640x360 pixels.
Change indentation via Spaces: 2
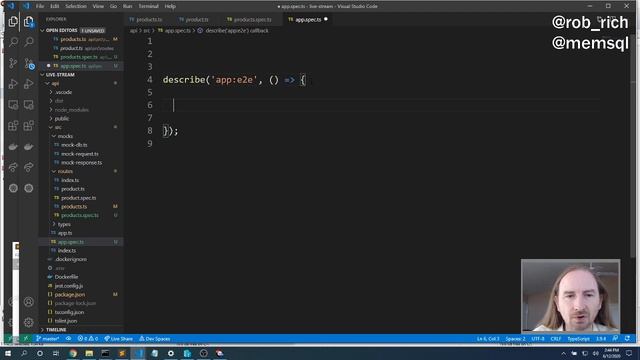point(516,339)
